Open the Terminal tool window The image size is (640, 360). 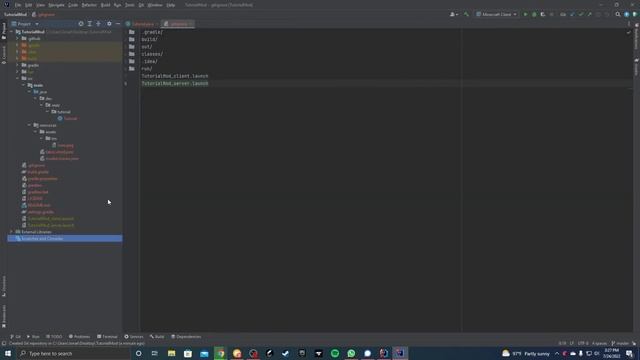[x=107, y=336]
